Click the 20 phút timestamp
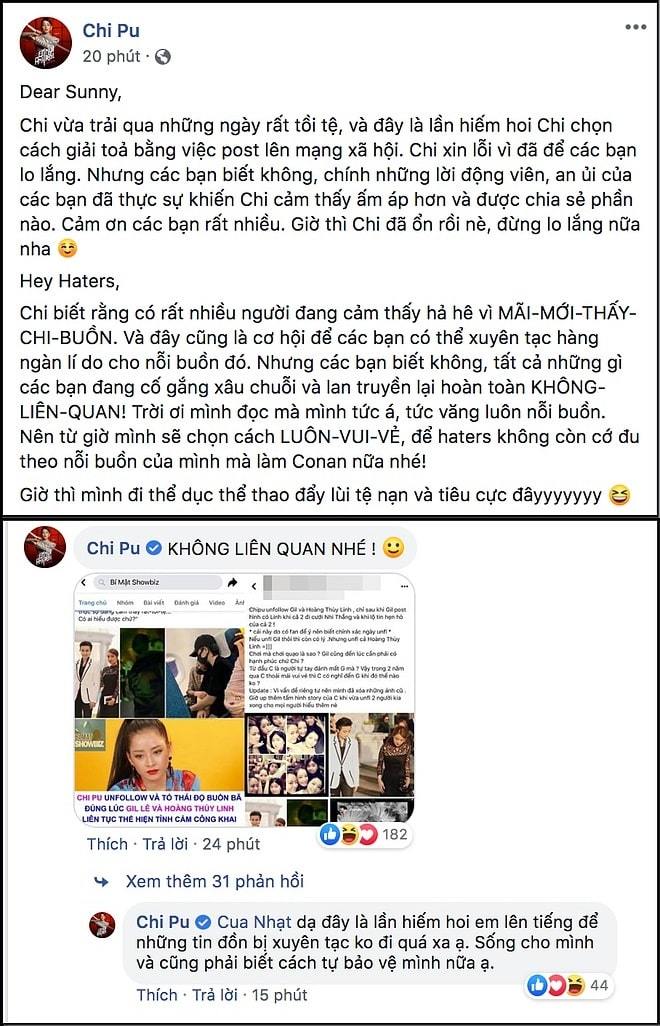Image resolution: width=660 pixels, height=1026 pixels. pos(111,57)
